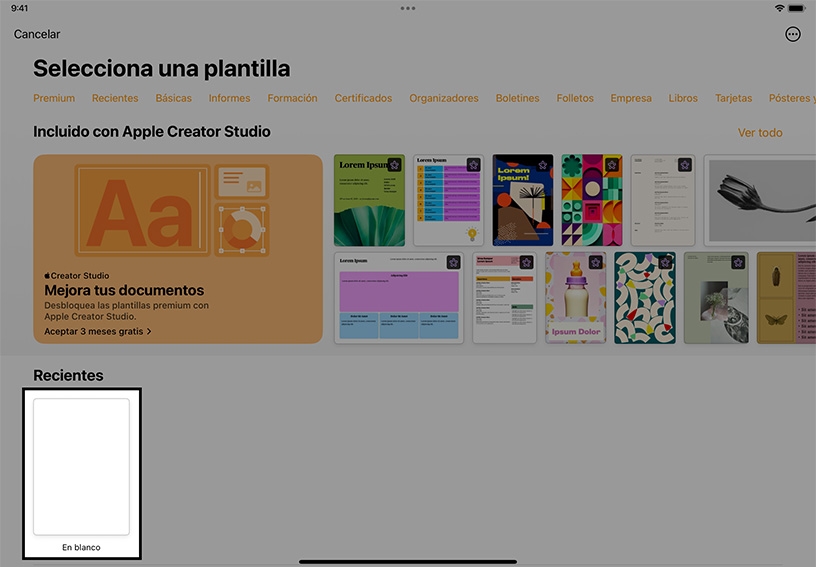Choose the purple table list template with lightbulb
816x567 pixels.
point(449,200)
